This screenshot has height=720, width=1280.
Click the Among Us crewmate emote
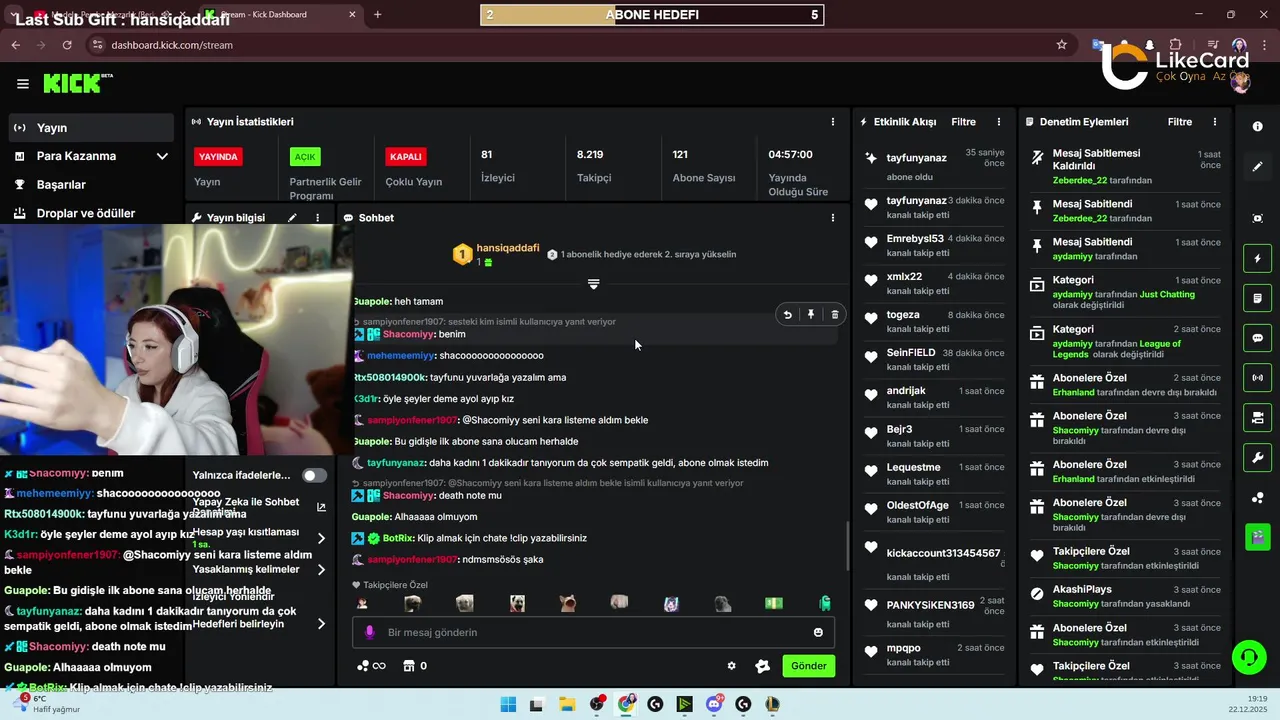825,603
